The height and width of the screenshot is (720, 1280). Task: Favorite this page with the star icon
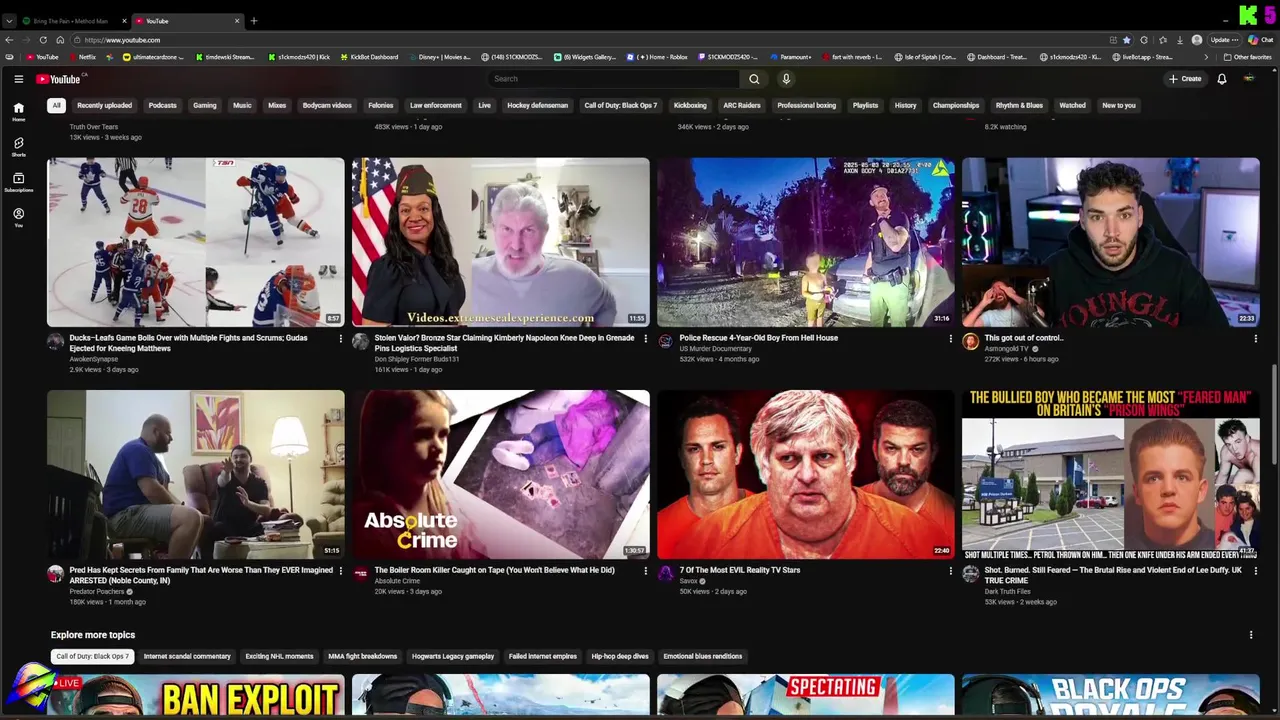click(1127, 40)
